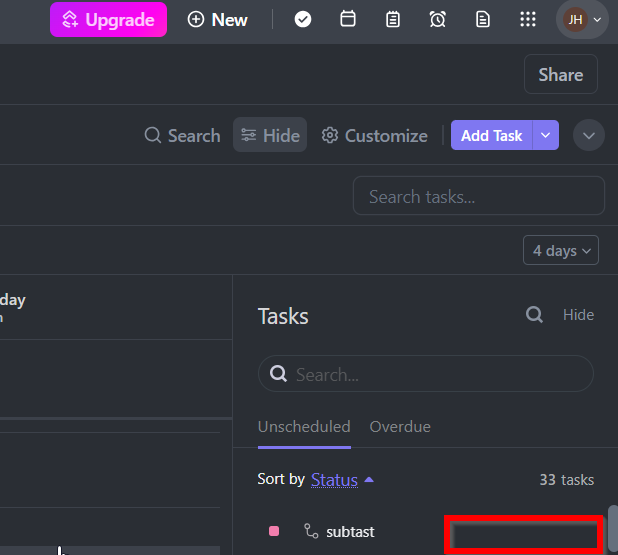Toggle the Hide filters button in toolbar

pos(270,135)
